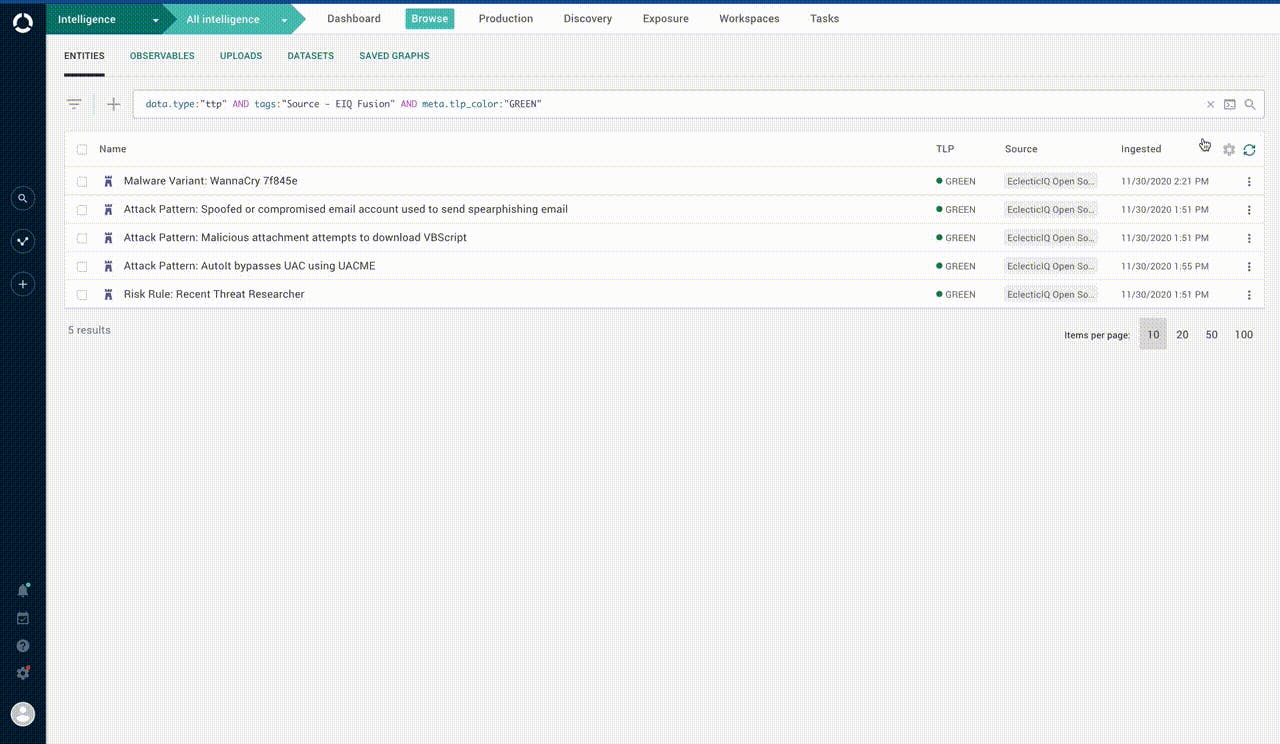
Task: Switch to the Uploads tab
Action: point(241,56)
